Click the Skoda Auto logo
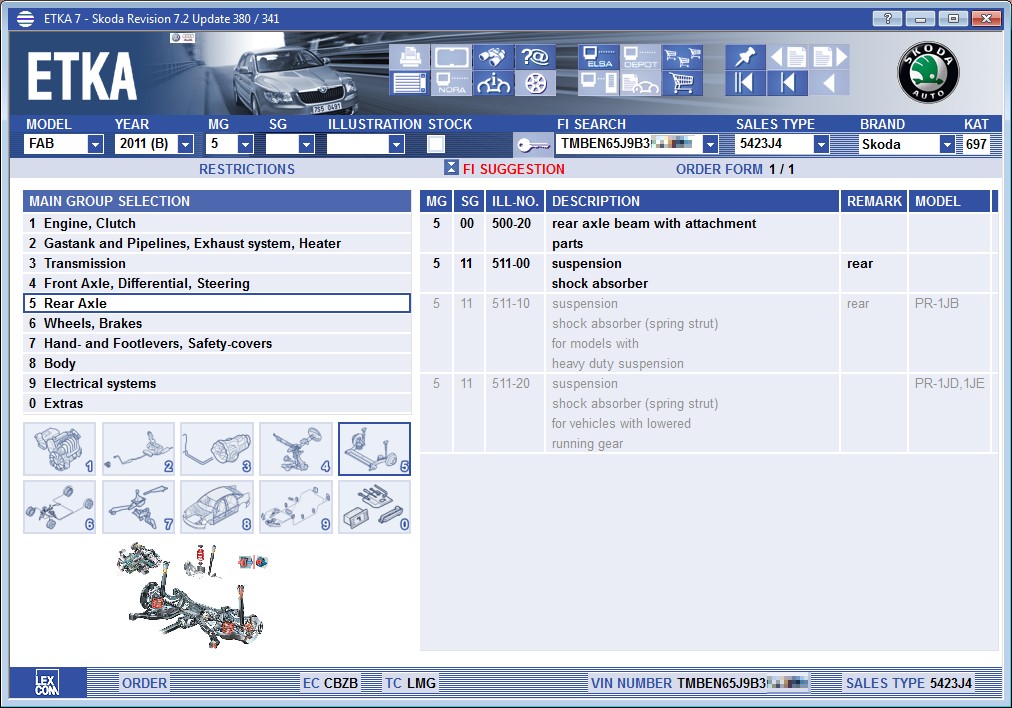Image resolution: width=1012 pixels, height=708 pixels. click(x=927, y=72)
